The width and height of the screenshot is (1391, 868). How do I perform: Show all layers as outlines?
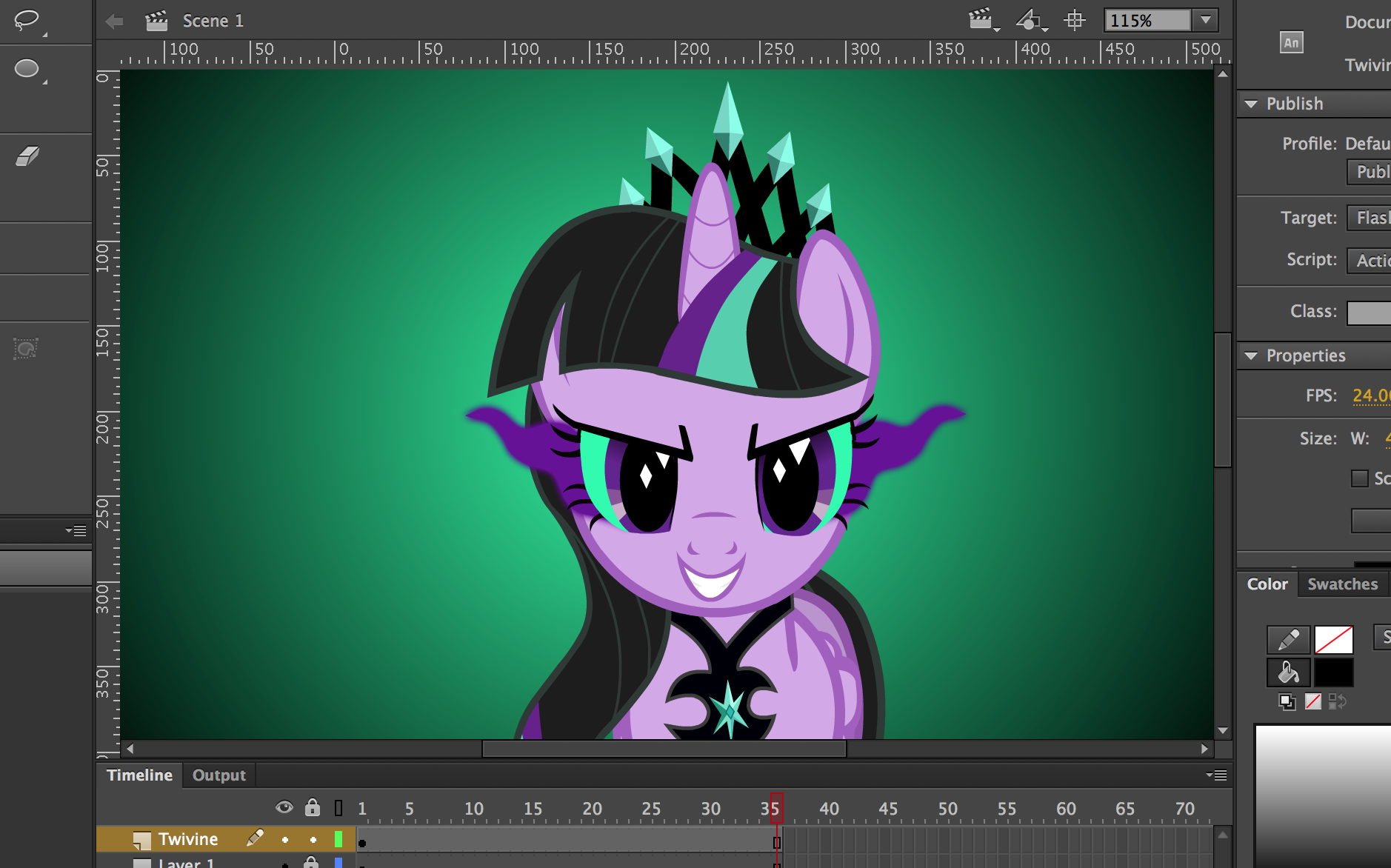pyautogui.click(x=338, y=807)
